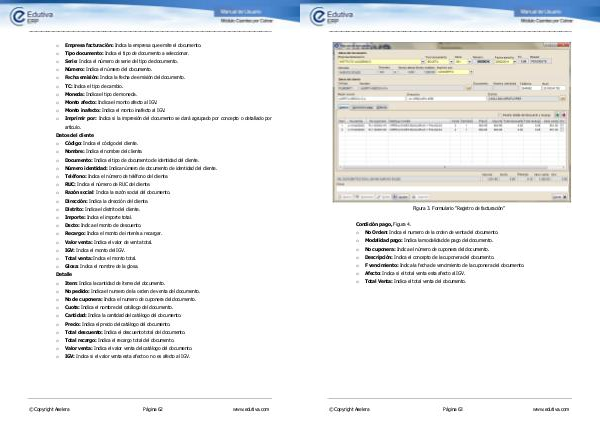600x424 pixels.
Task: Click the Edutiva ERP logo on right page
Action: pos(342,15)
